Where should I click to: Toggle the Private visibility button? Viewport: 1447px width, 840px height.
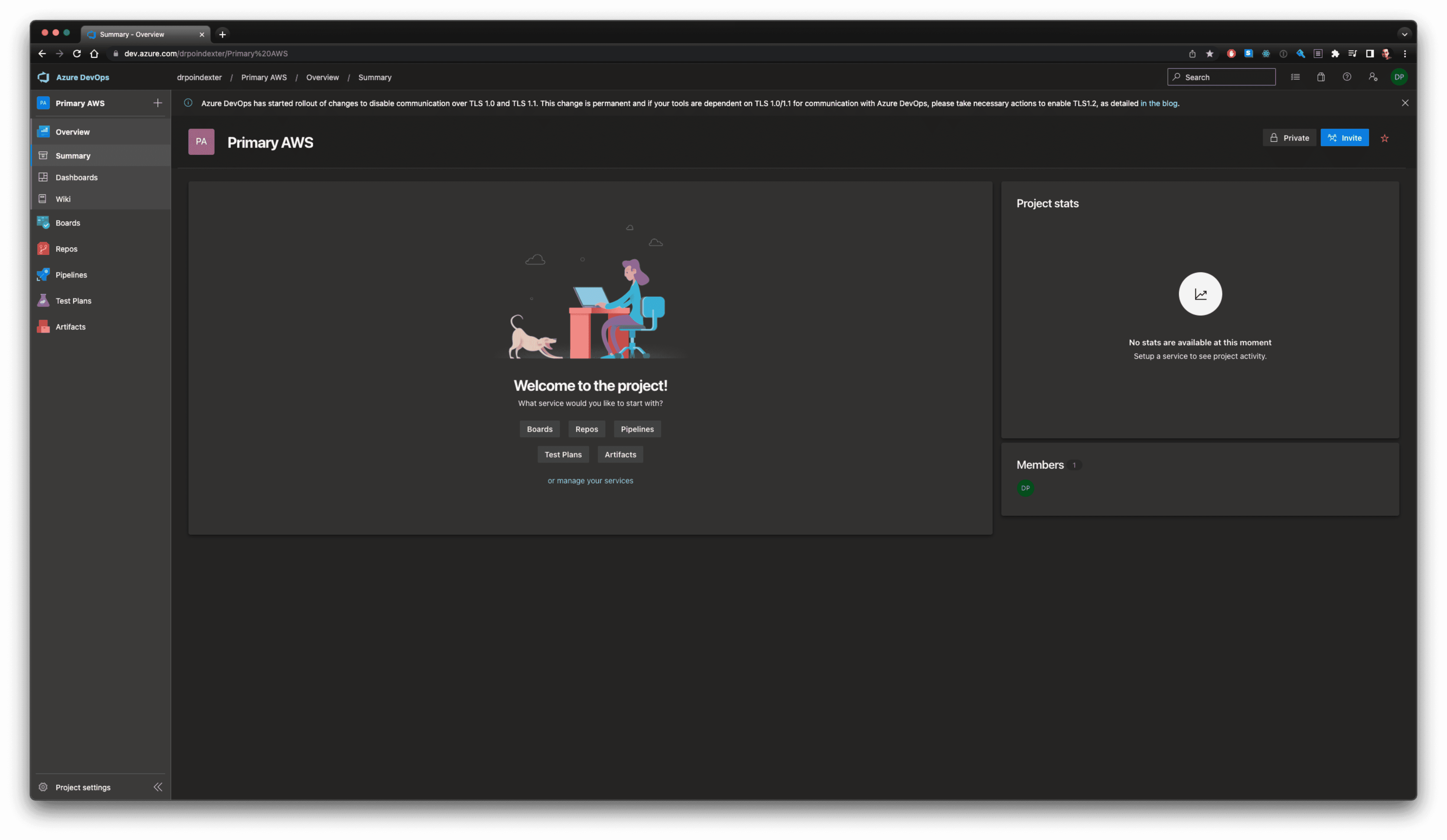[1289, 138]
